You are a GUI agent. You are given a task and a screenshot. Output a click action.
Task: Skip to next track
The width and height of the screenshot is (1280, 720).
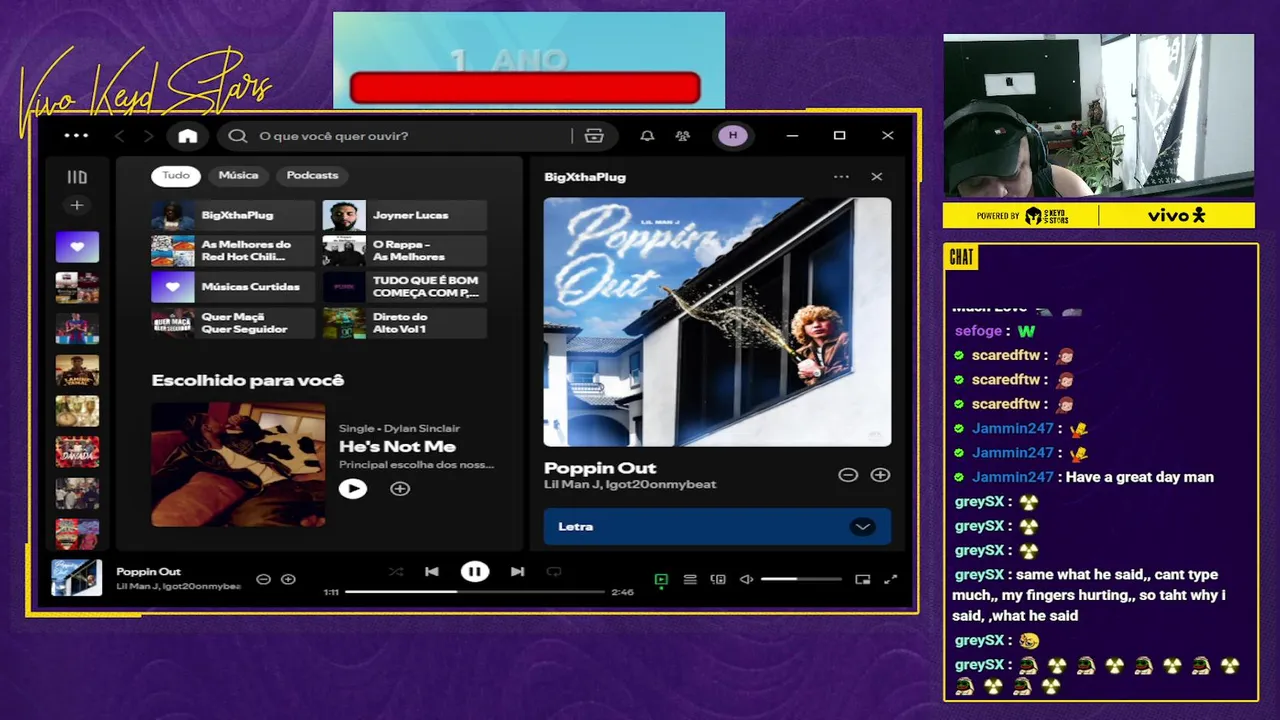pos(517,572)
